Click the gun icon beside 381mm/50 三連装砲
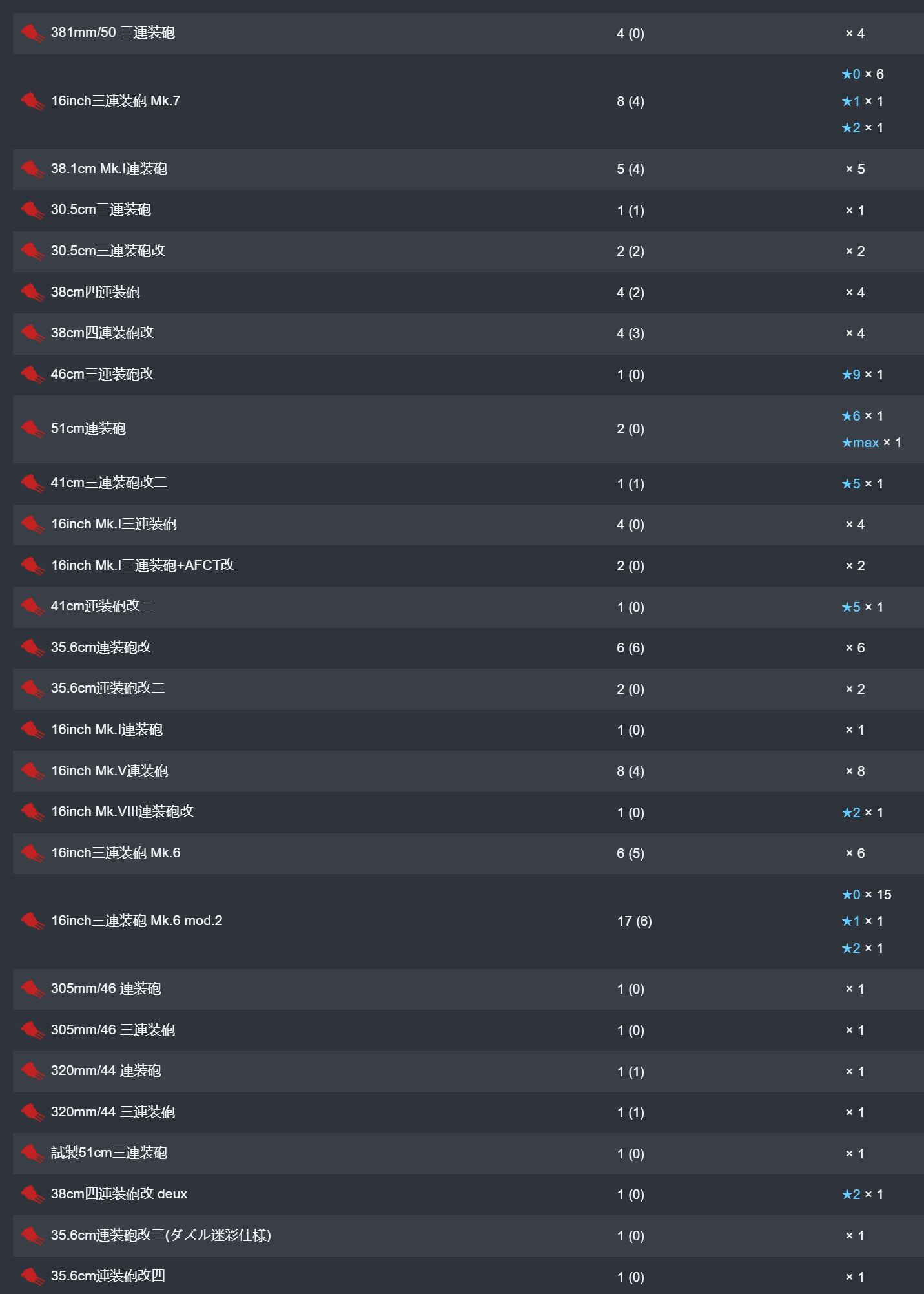This screenshot has width=924, height=1294. [x=32, y=33]
